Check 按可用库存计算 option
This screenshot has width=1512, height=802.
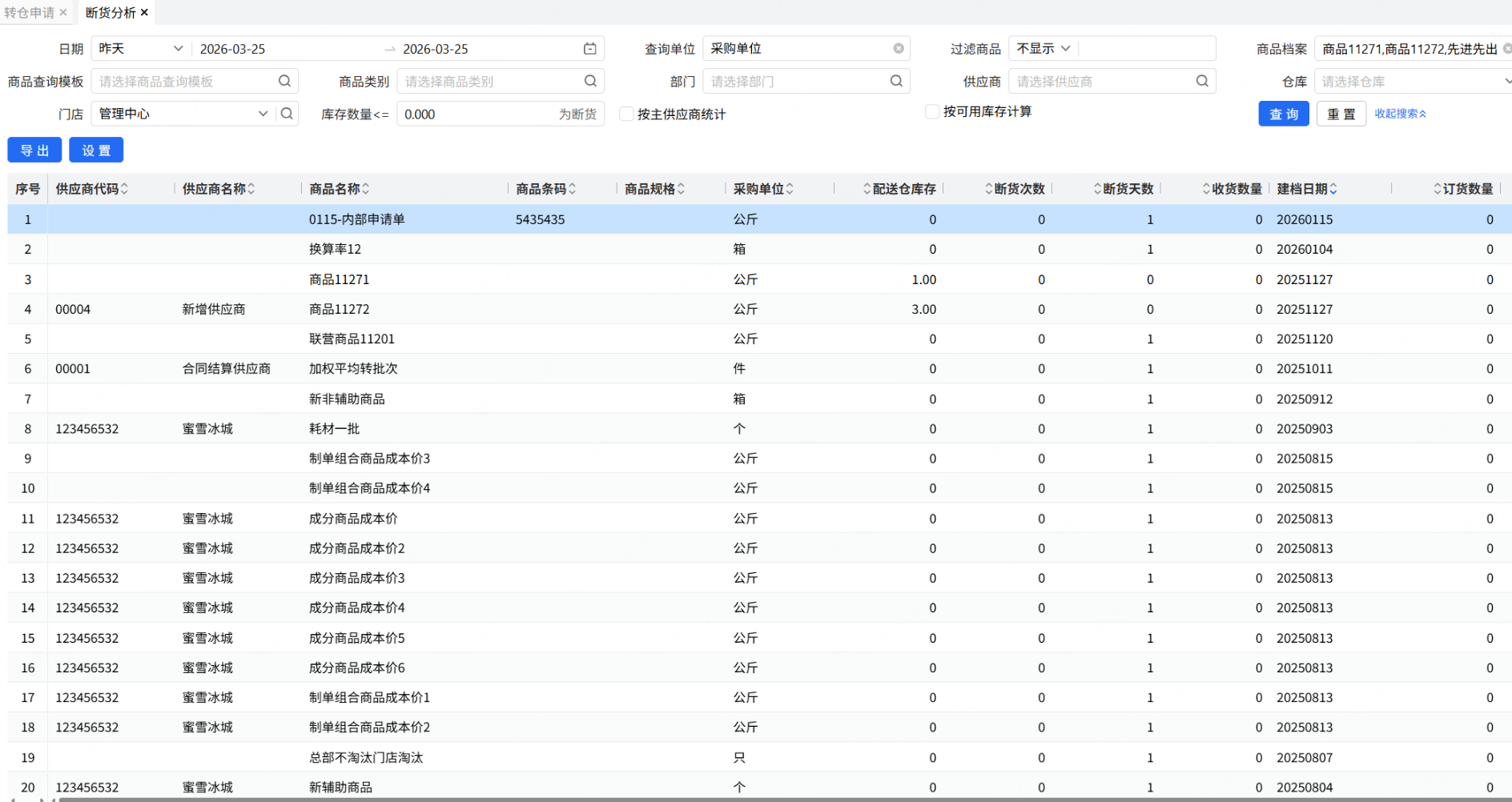pos(932,112)
